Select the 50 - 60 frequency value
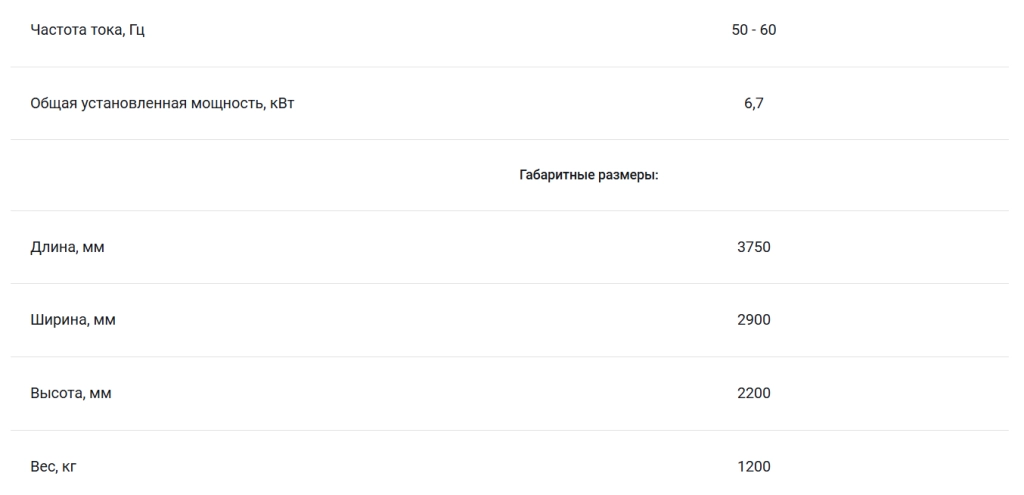Viewport: 1024px width, 495px height. 754,30
